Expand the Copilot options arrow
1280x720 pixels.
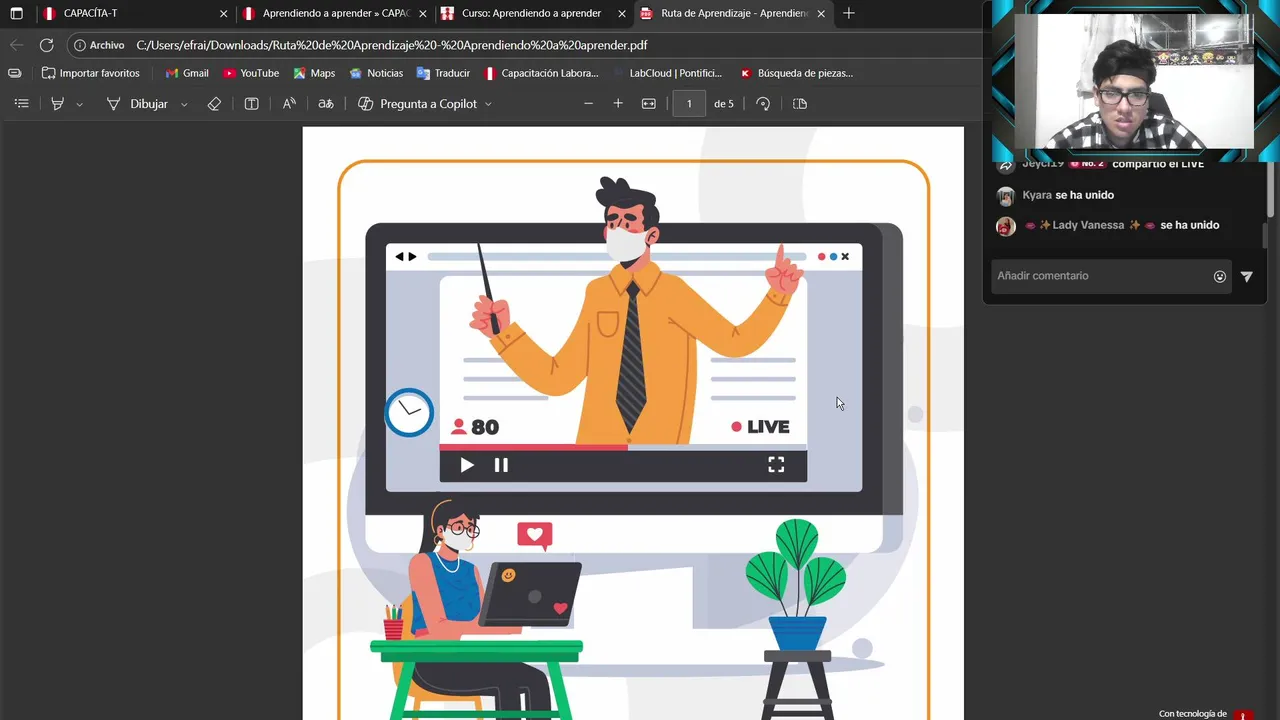pos(488,104)
